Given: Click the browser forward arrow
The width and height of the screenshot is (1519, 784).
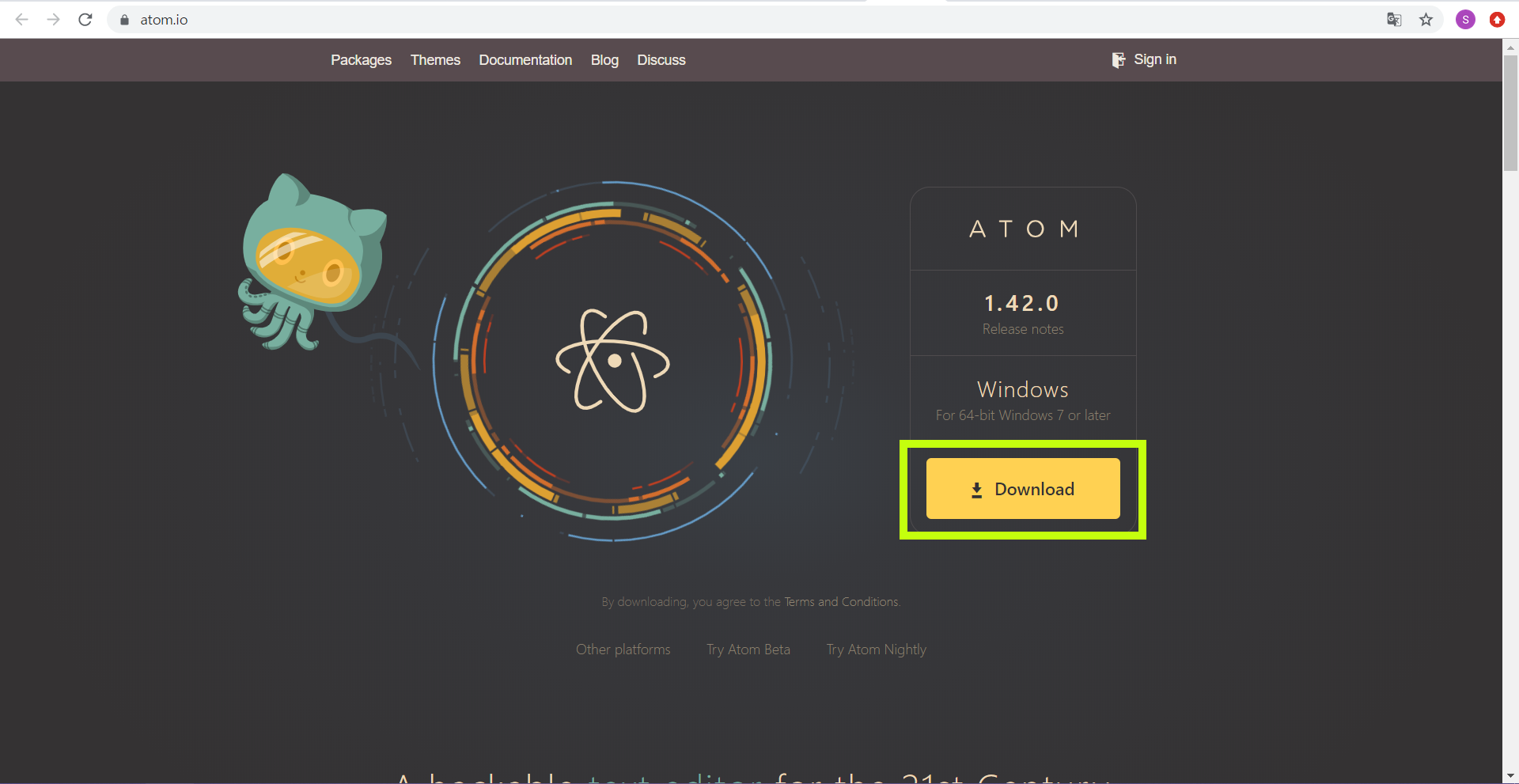Looking at the screenshot, I should pos(54,20).
